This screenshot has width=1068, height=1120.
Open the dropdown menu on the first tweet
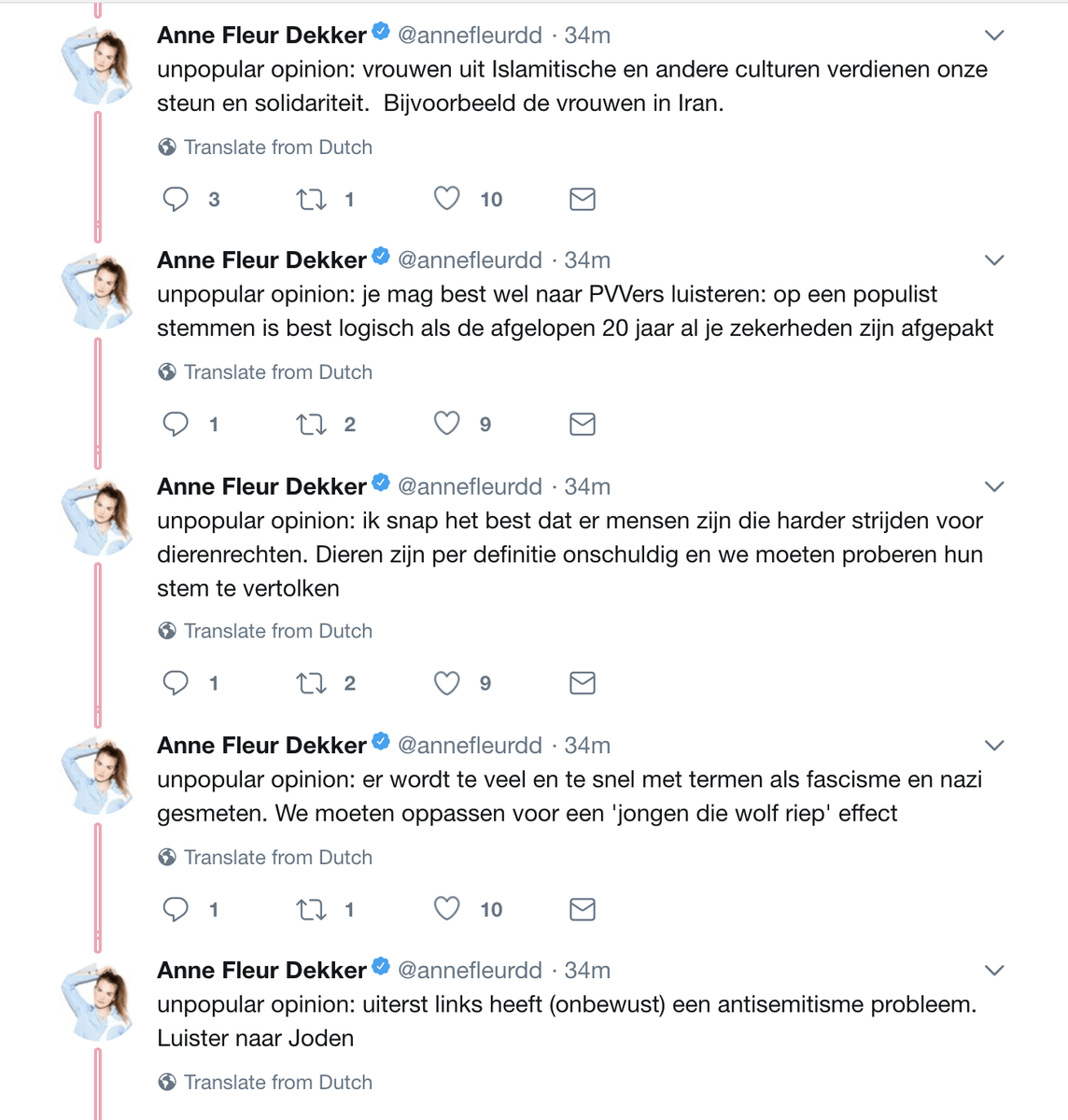click(x=994, y=35)
